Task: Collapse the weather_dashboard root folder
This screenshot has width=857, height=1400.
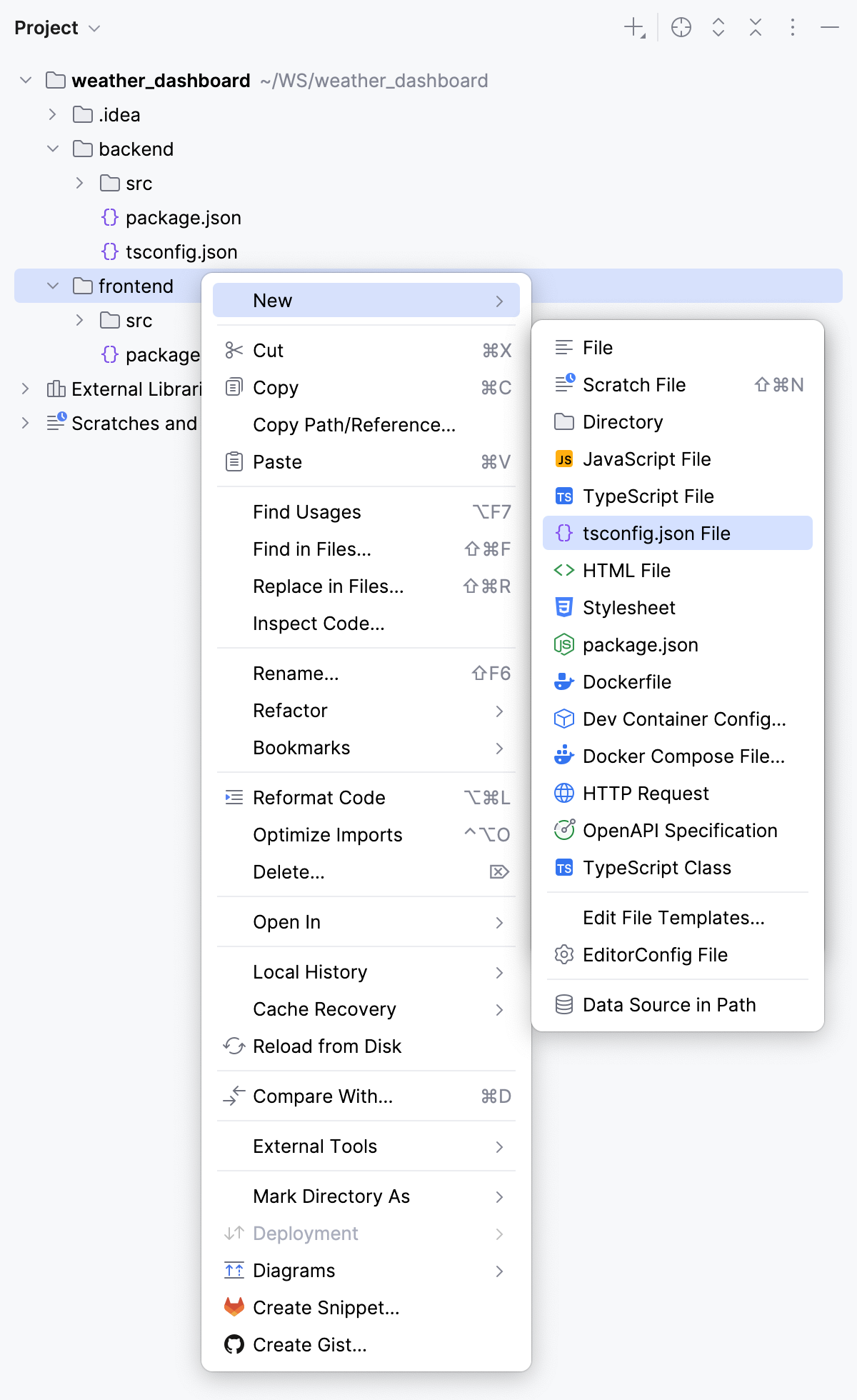Action: [26, 80]
